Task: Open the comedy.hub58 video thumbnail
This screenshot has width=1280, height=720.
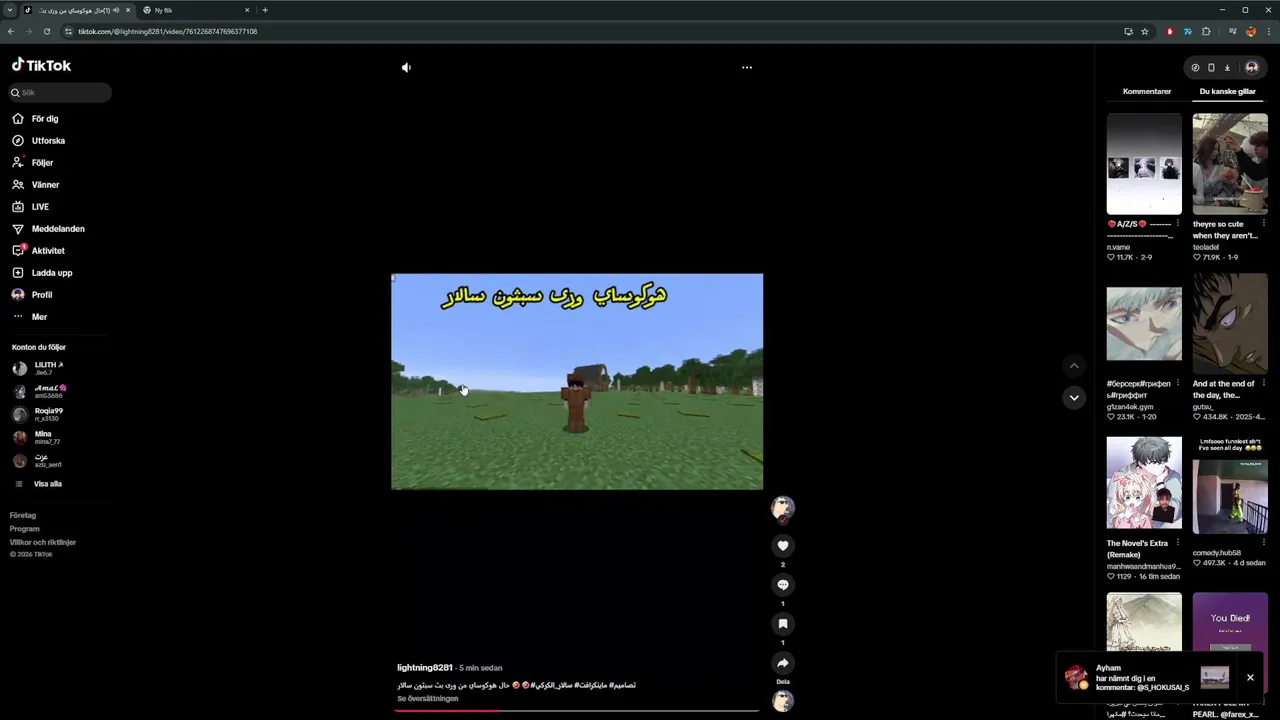Action: [1230, 486]
